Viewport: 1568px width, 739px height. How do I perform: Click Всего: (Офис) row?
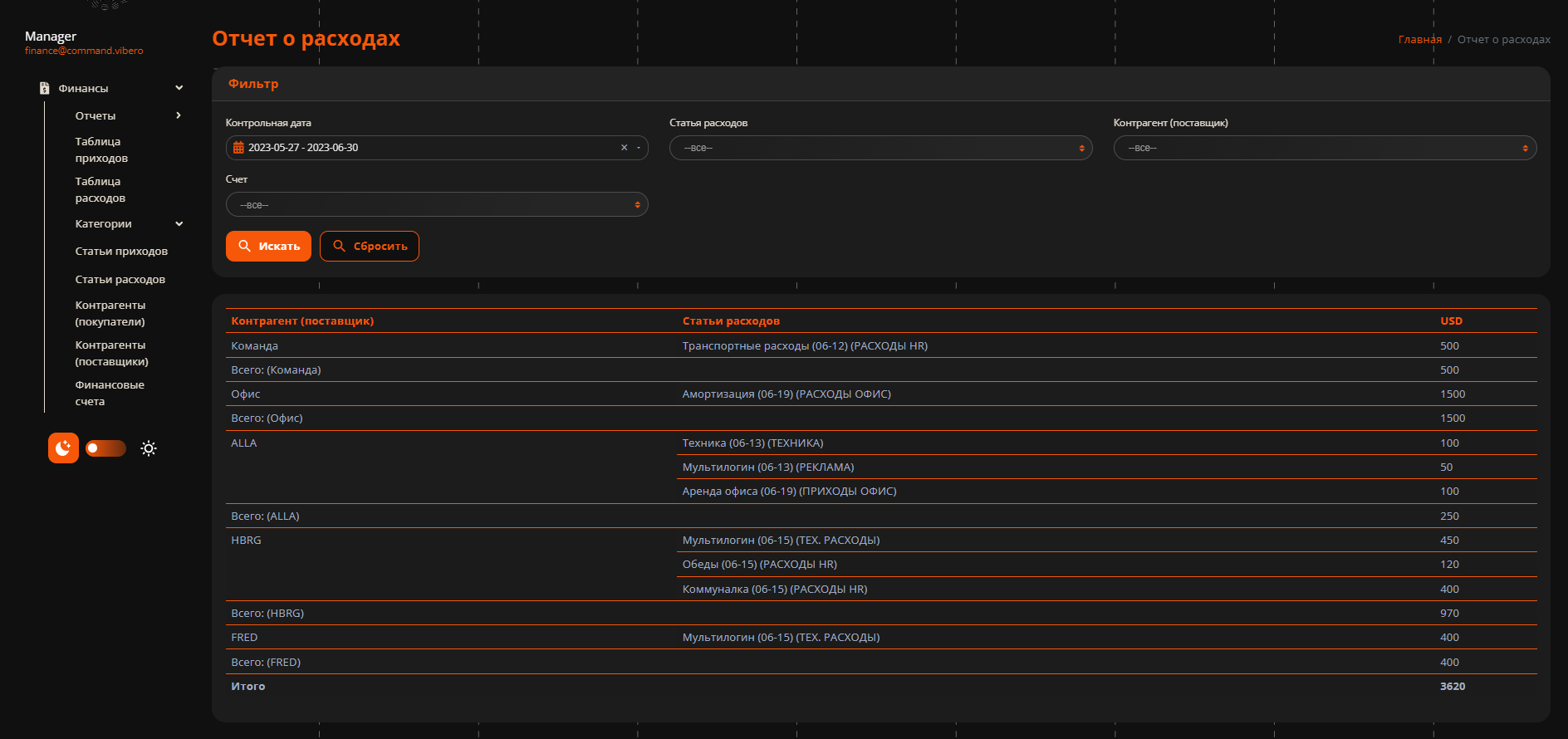click(881, 418)
